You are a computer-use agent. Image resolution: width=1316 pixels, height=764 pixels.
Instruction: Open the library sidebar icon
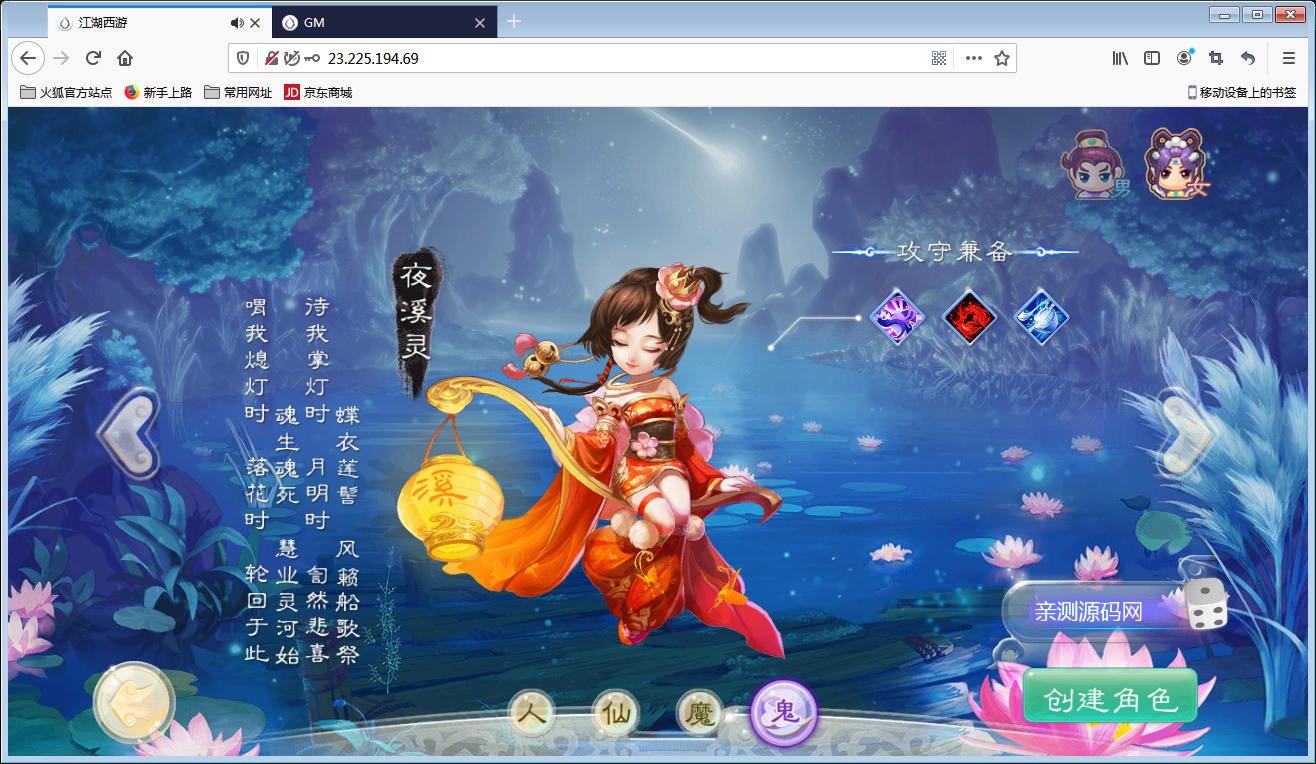point(1120,58)
